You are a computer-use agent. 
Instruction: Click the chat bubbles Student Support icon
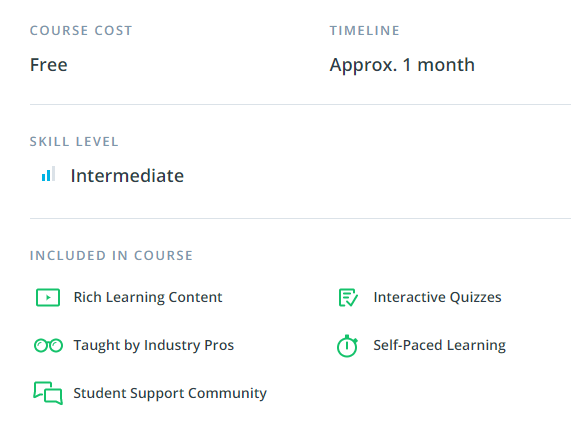[x=48, y=393]
